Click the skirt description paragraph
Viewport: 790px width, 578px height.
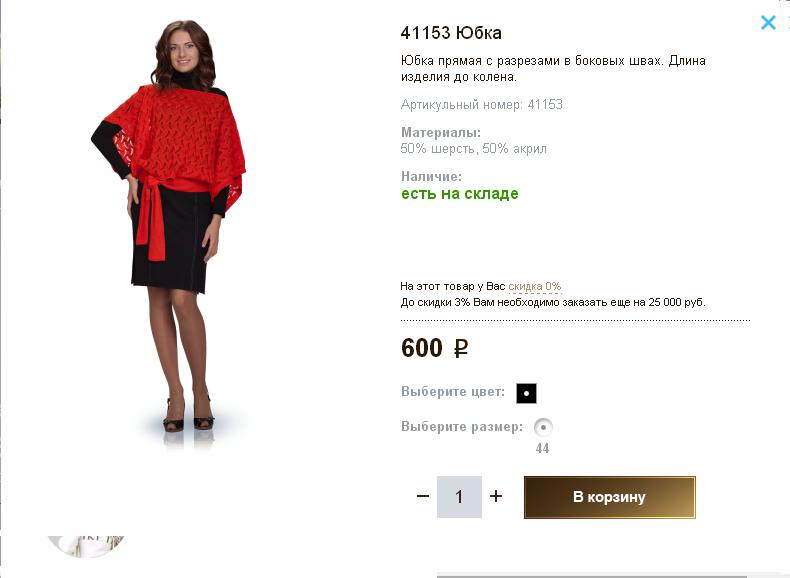click(x=552, y=68)
